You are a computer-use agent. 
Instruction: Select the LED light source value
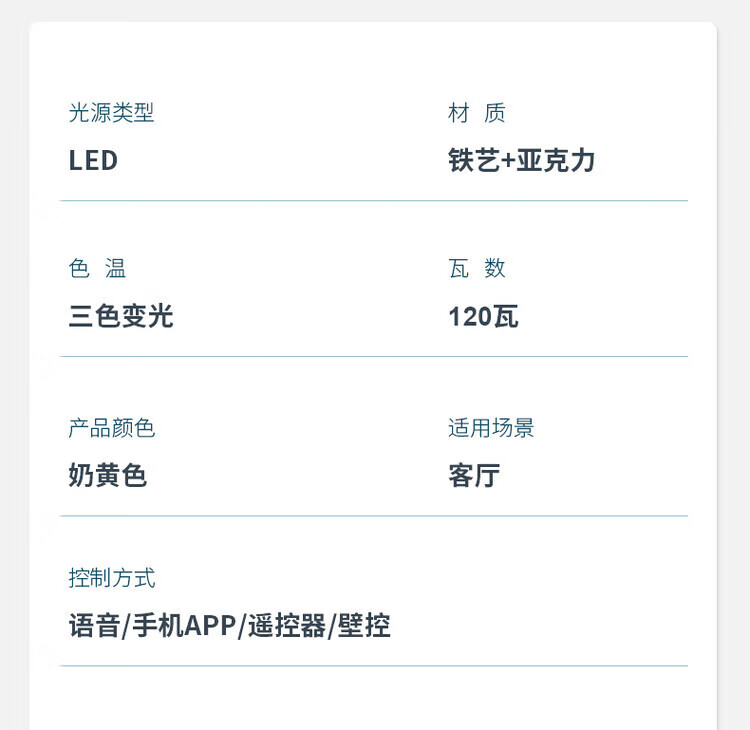coord(93,161)
